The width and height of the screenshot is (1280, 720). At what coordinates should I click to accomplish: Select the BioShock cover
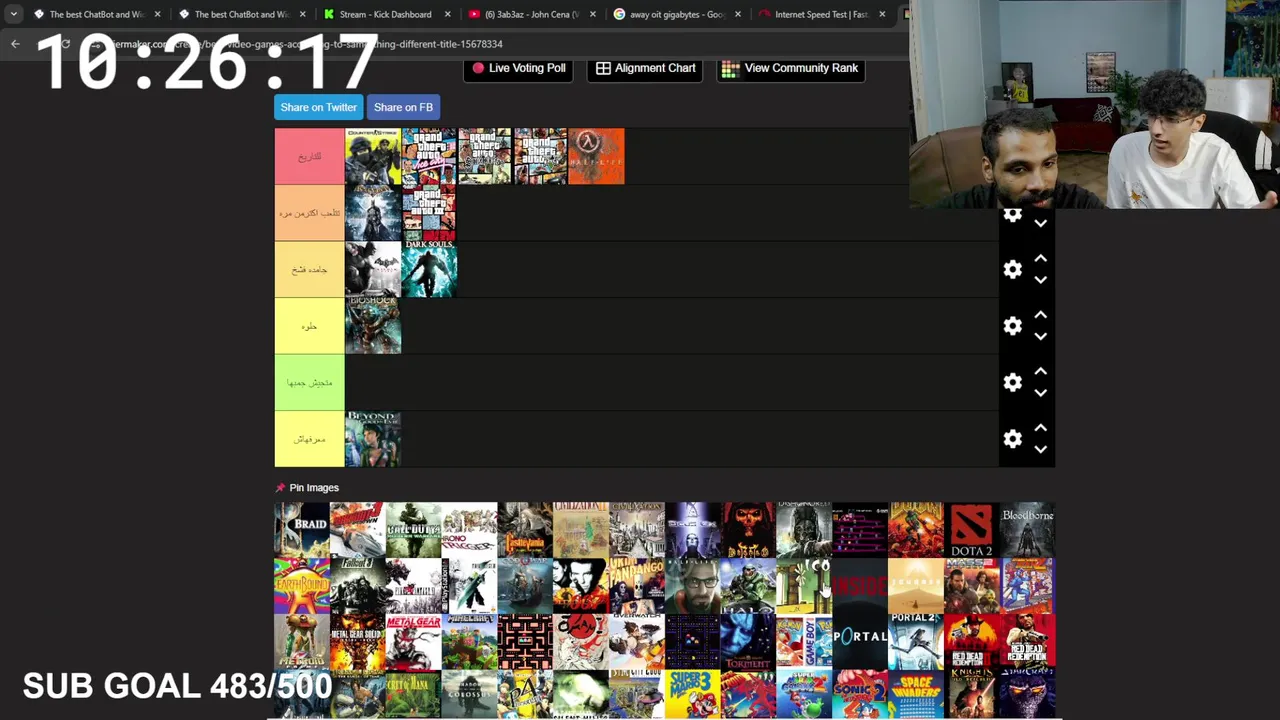[373, 326]
